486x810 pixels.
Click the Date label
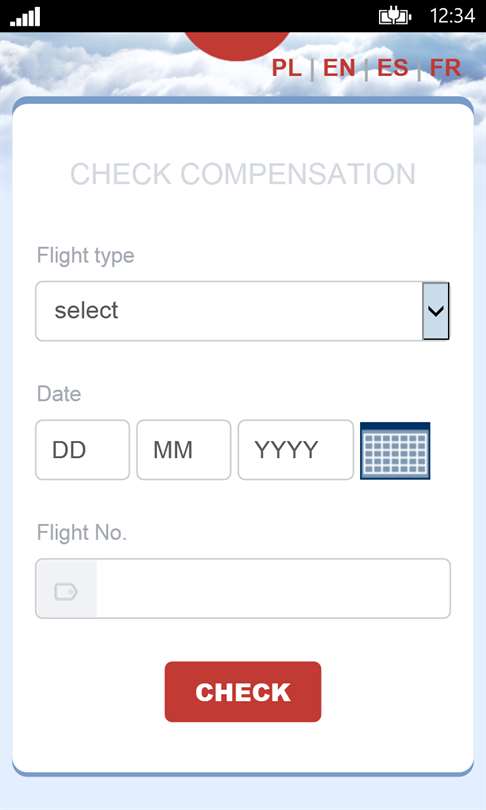pyautogui.click(x=59, y=394)
